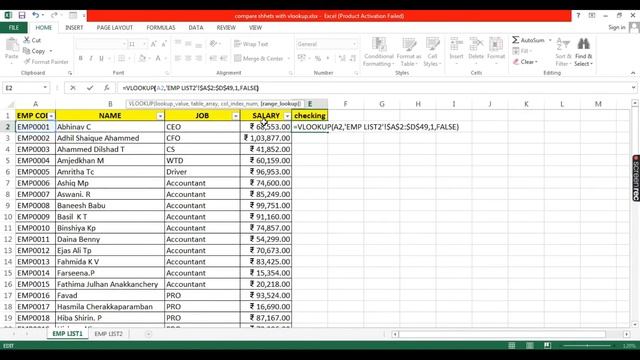Click Merge & Center button

click(x=259, y=59)
